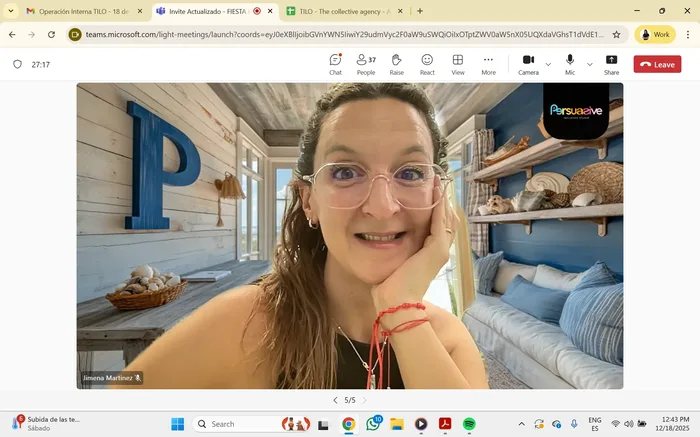Viewport: 700px width, 437px height.
Task: Reload the Teams page
Action: pyautogui.click(x=51, y=34)
